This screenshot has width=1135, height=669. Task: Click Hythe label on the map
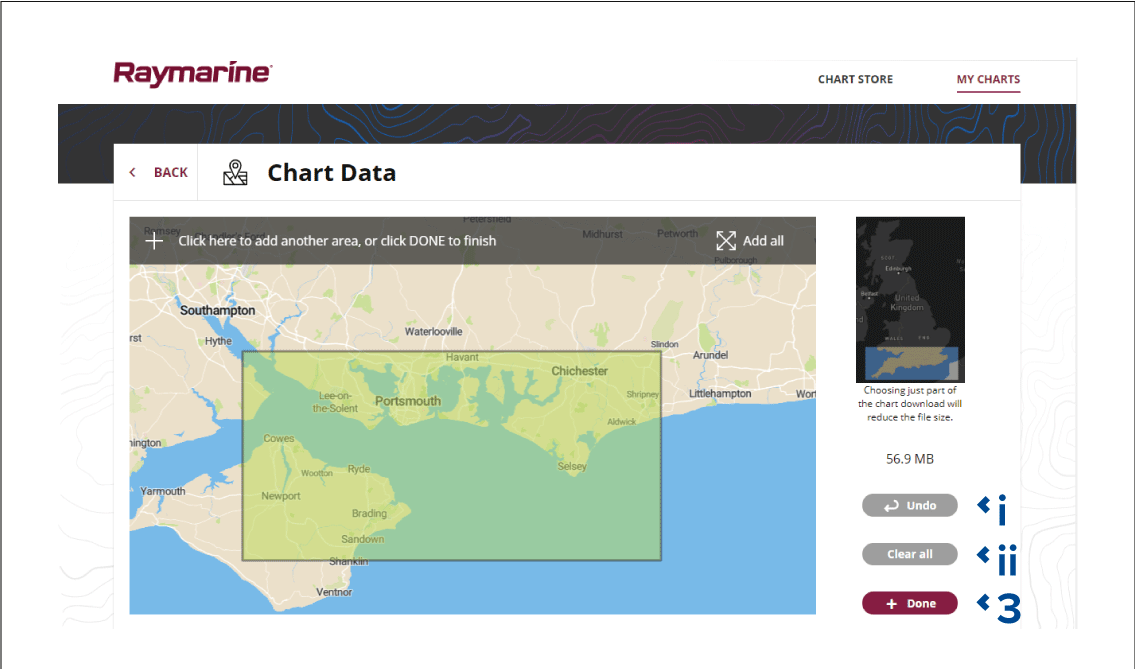218,341
